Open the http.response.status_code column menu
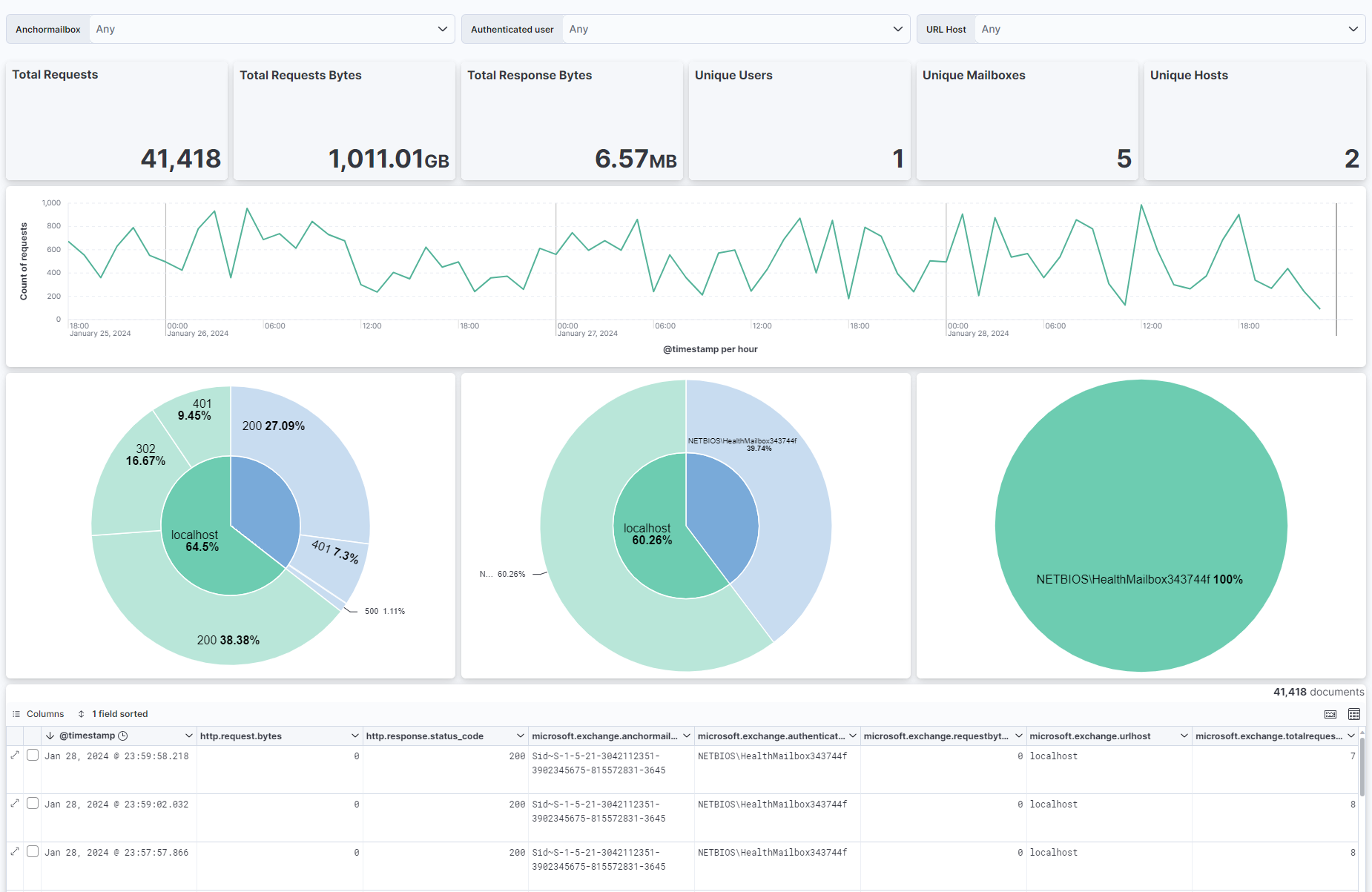The height and width of the screenshot is (892, 1372). [x=519, y=736]
